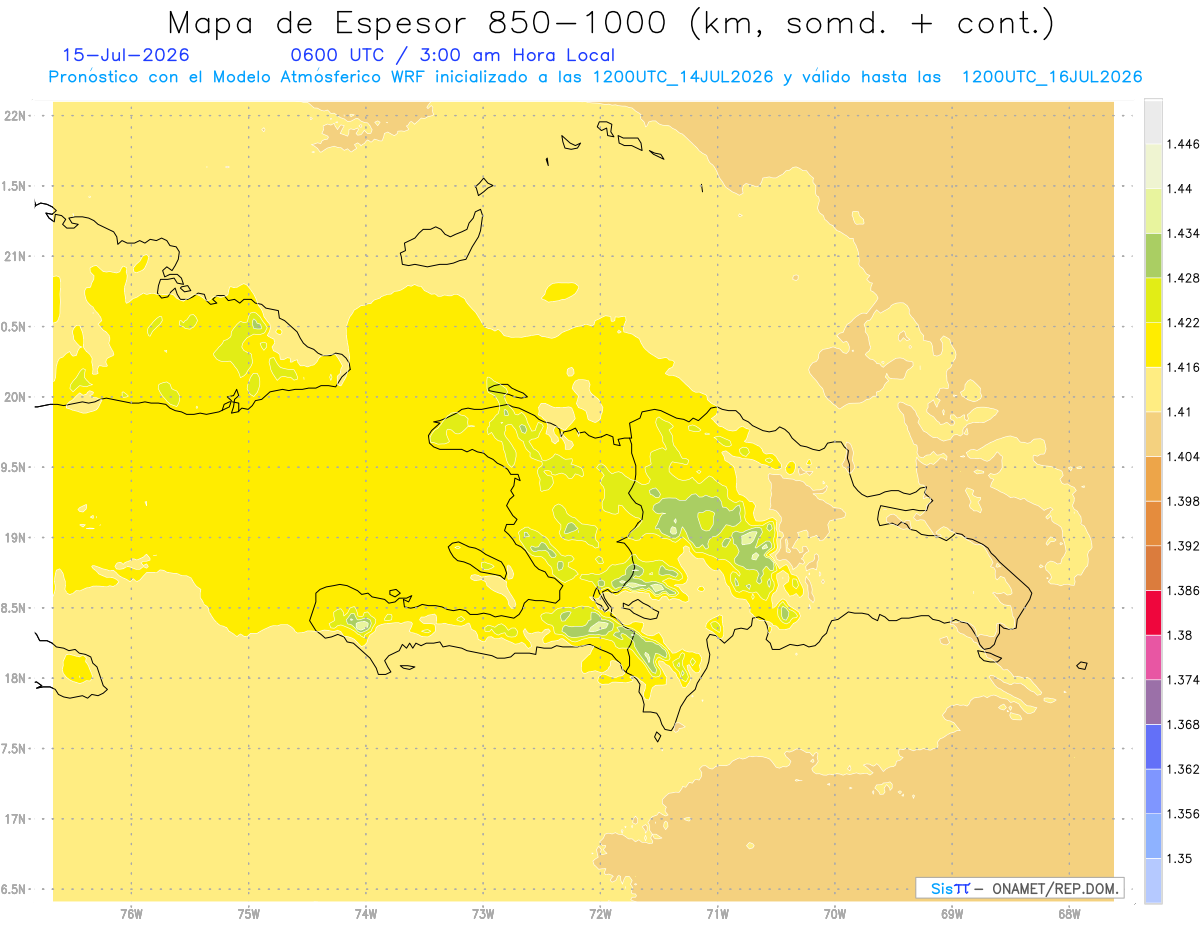The width and height of the screenshot is (1200, 927).
Task: Click the colorbar value '1.428'
Action: (x=1183, y=278)
